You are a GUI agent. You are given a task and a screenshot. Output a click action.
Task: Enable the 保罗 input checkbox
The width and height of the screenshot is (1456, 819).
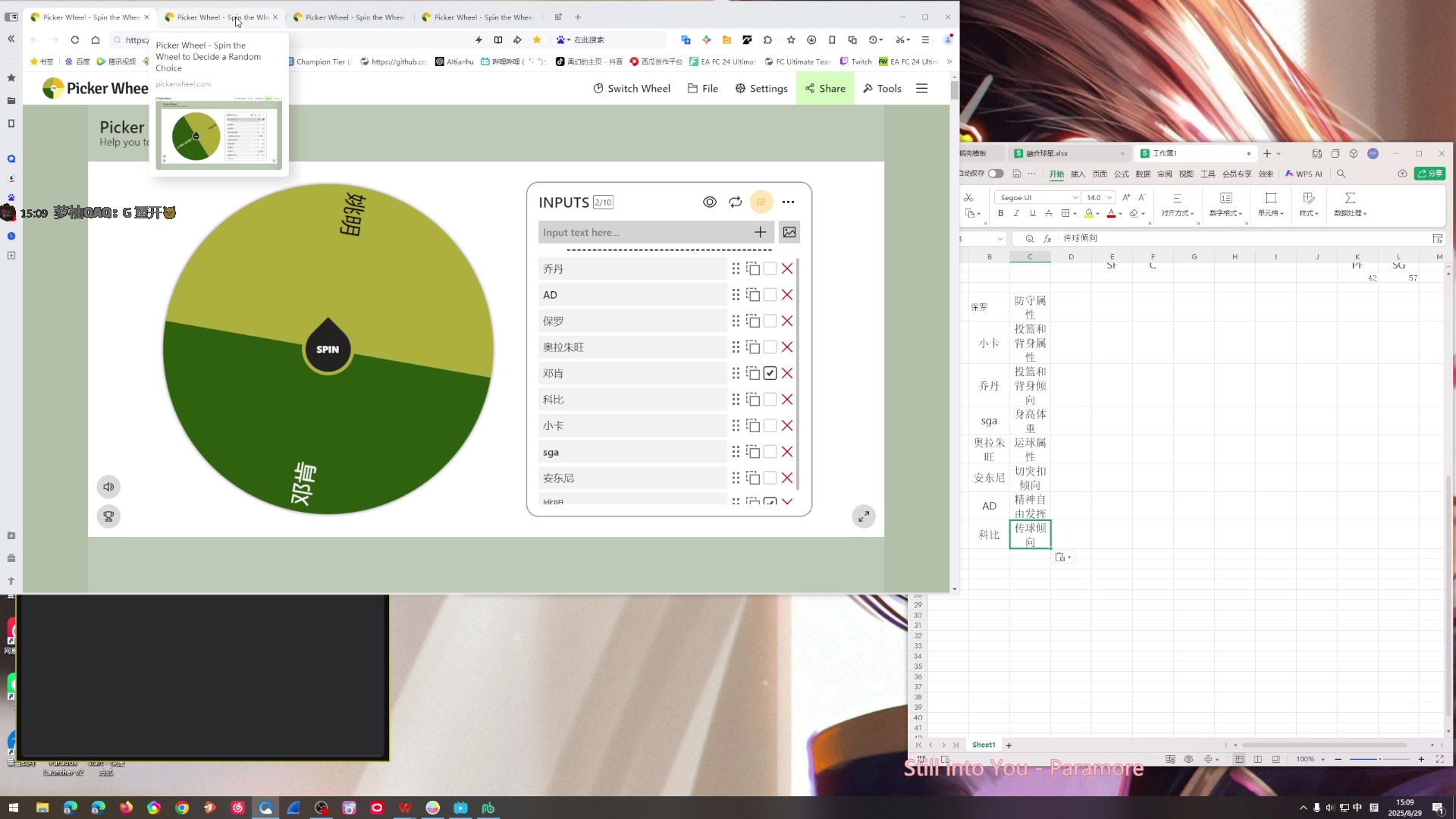pos(770,321)
